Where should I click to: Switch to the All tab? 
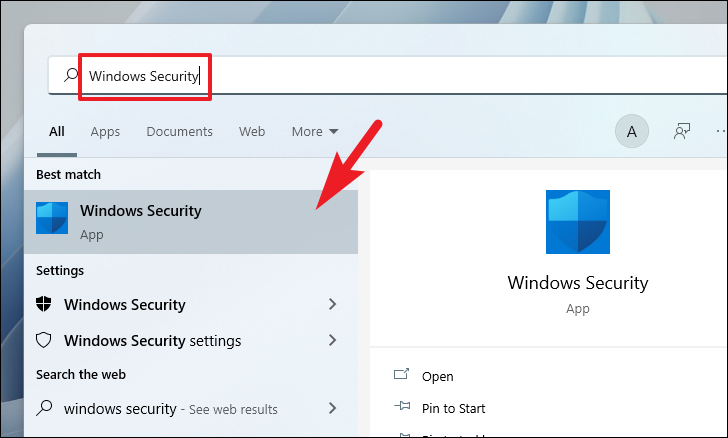[x=57, y=132]
